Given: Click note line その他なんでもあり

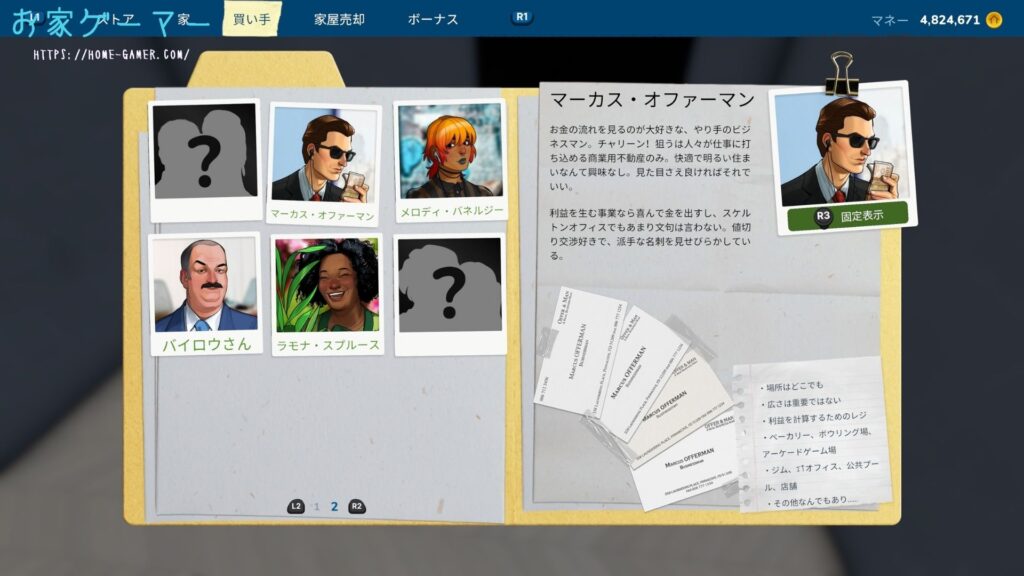Looking at the screenshot, I should [x=812, y=502].
